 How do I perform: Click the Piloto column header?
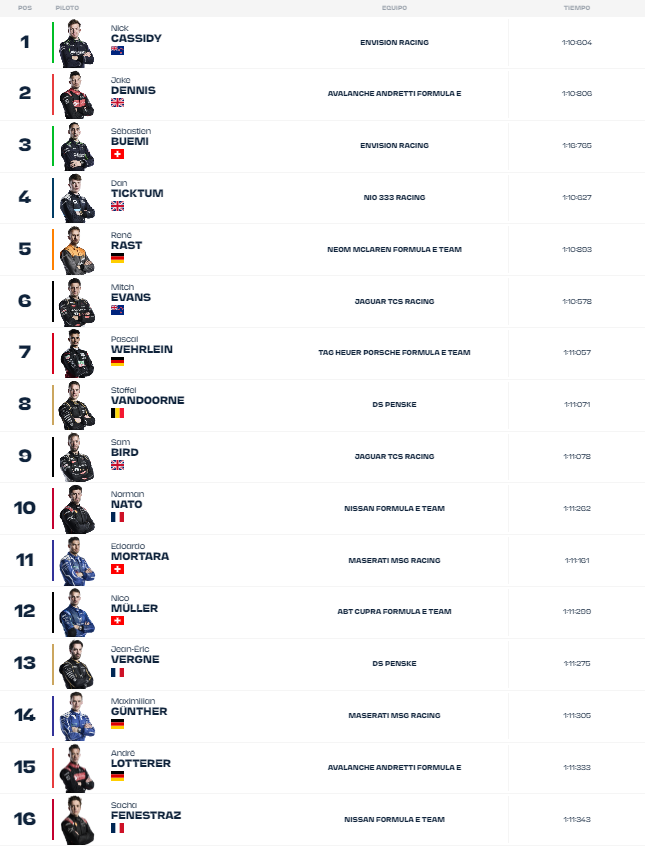coord(68,8)
